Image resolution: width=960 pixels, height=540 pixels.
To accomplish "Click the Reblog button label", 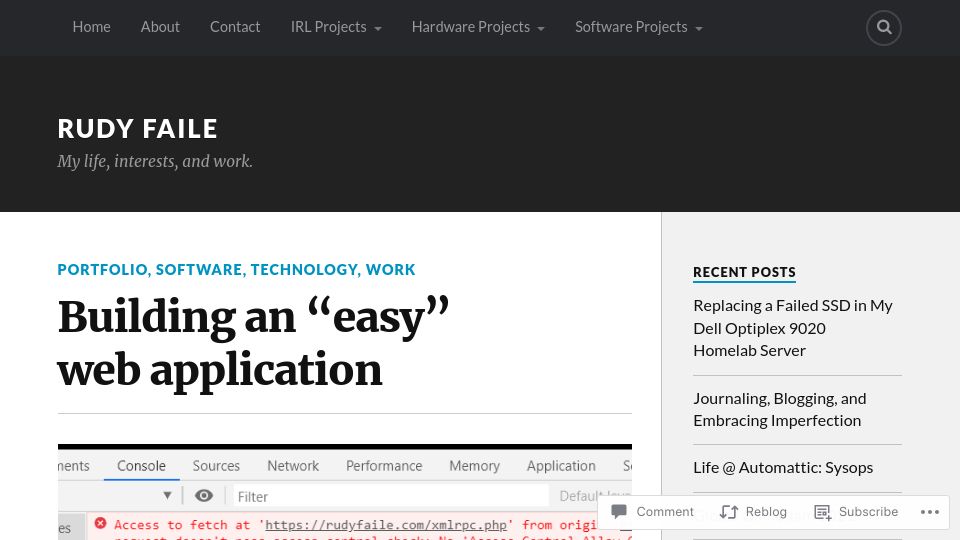I will pyautogui.click(x=766, y=512).
